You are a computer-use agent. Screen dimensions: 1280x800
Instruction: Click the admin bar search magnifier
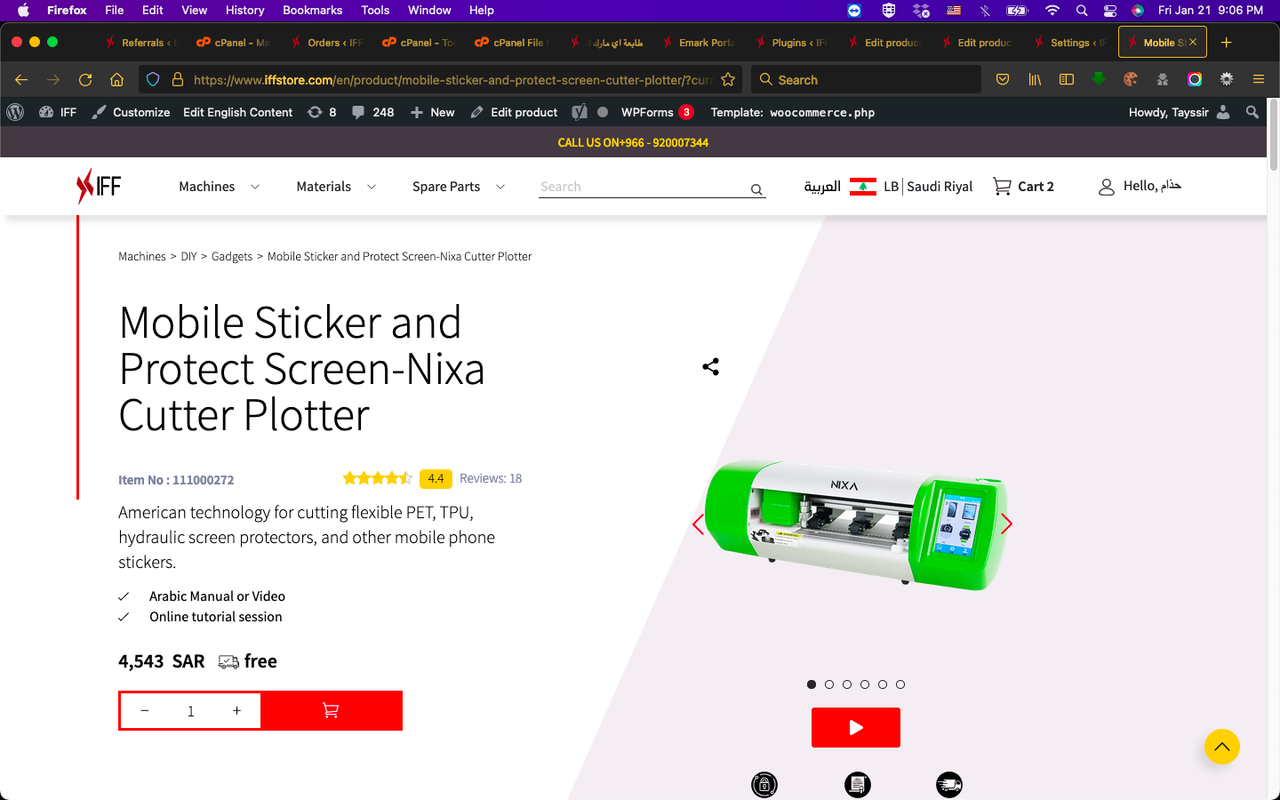click(1252, 112)
